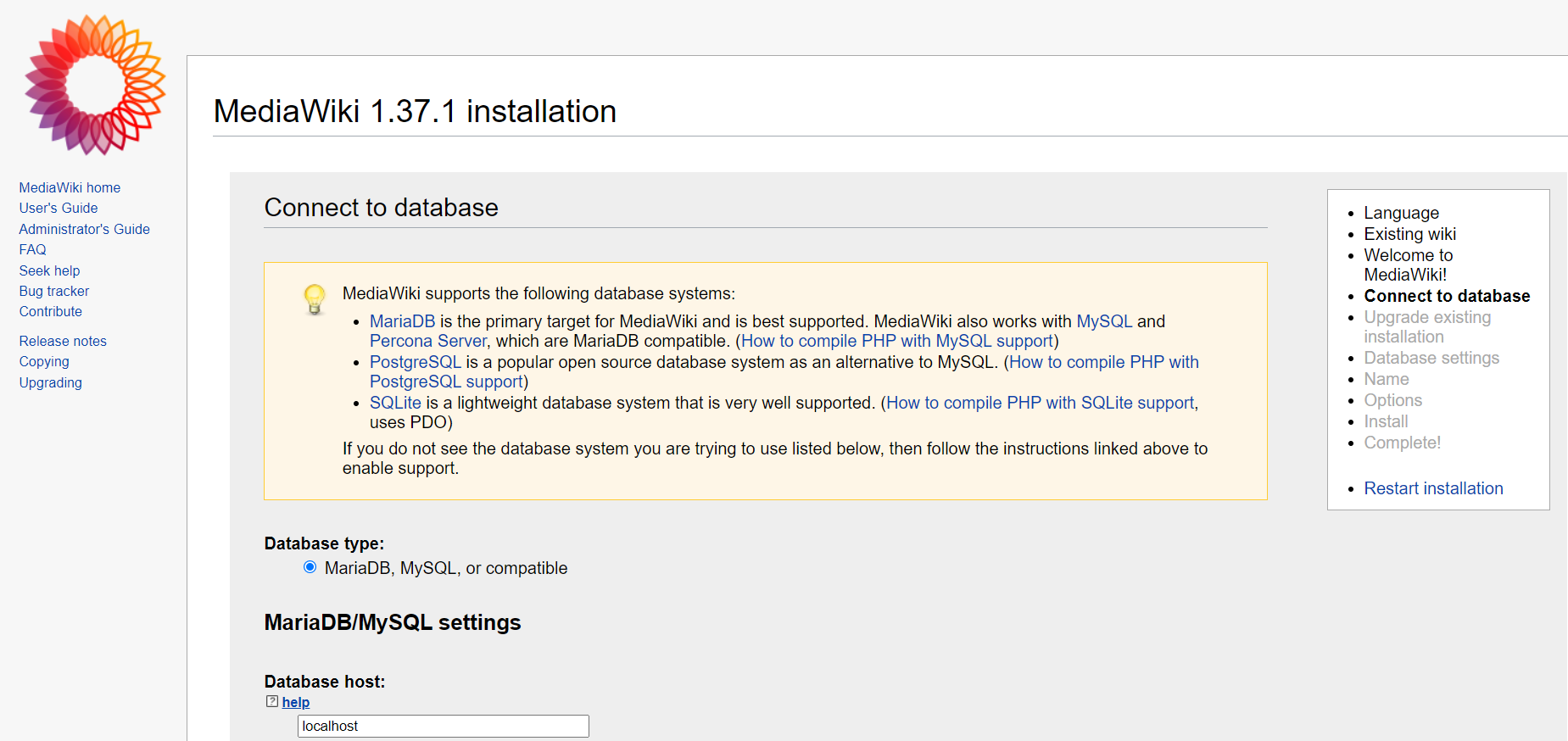Screen dimensions: 1568x741
Task: Click the help link under Database host
Action: 296,702
